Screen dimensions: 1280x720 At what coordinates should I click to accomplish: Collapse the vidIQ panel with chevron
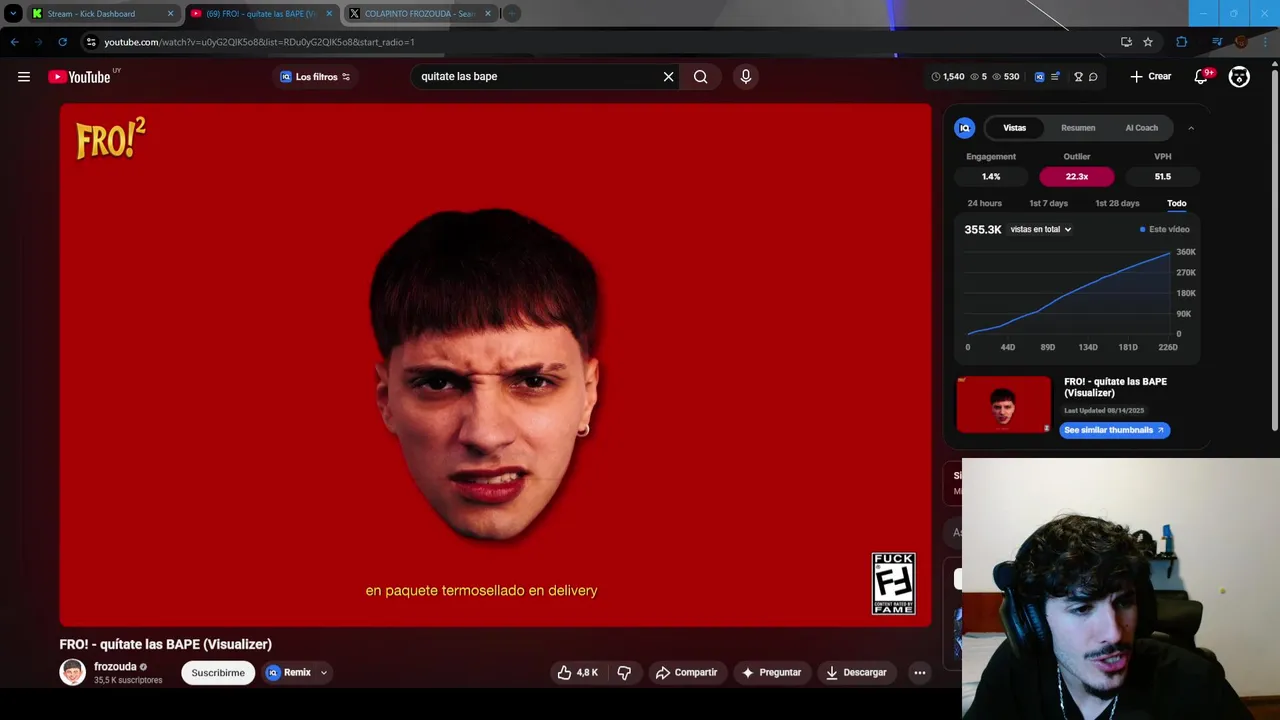[x=1191, y=128]
